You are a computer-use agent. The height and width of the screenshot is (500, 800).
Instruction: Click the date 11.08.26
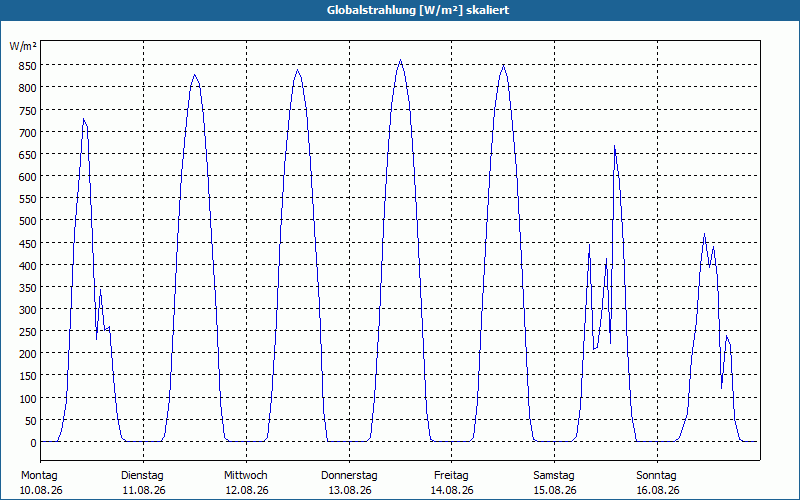pyautogui.click(x=144, y=490)
